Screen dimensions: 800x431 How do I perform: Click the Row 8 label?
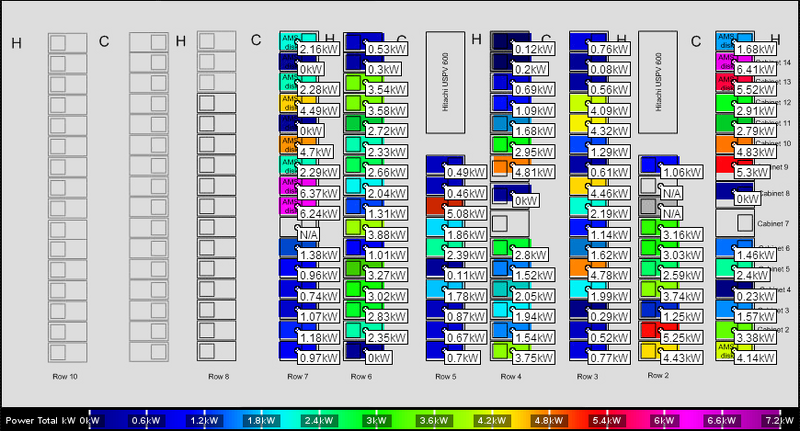pyautogui.click(x=218, y=376)
